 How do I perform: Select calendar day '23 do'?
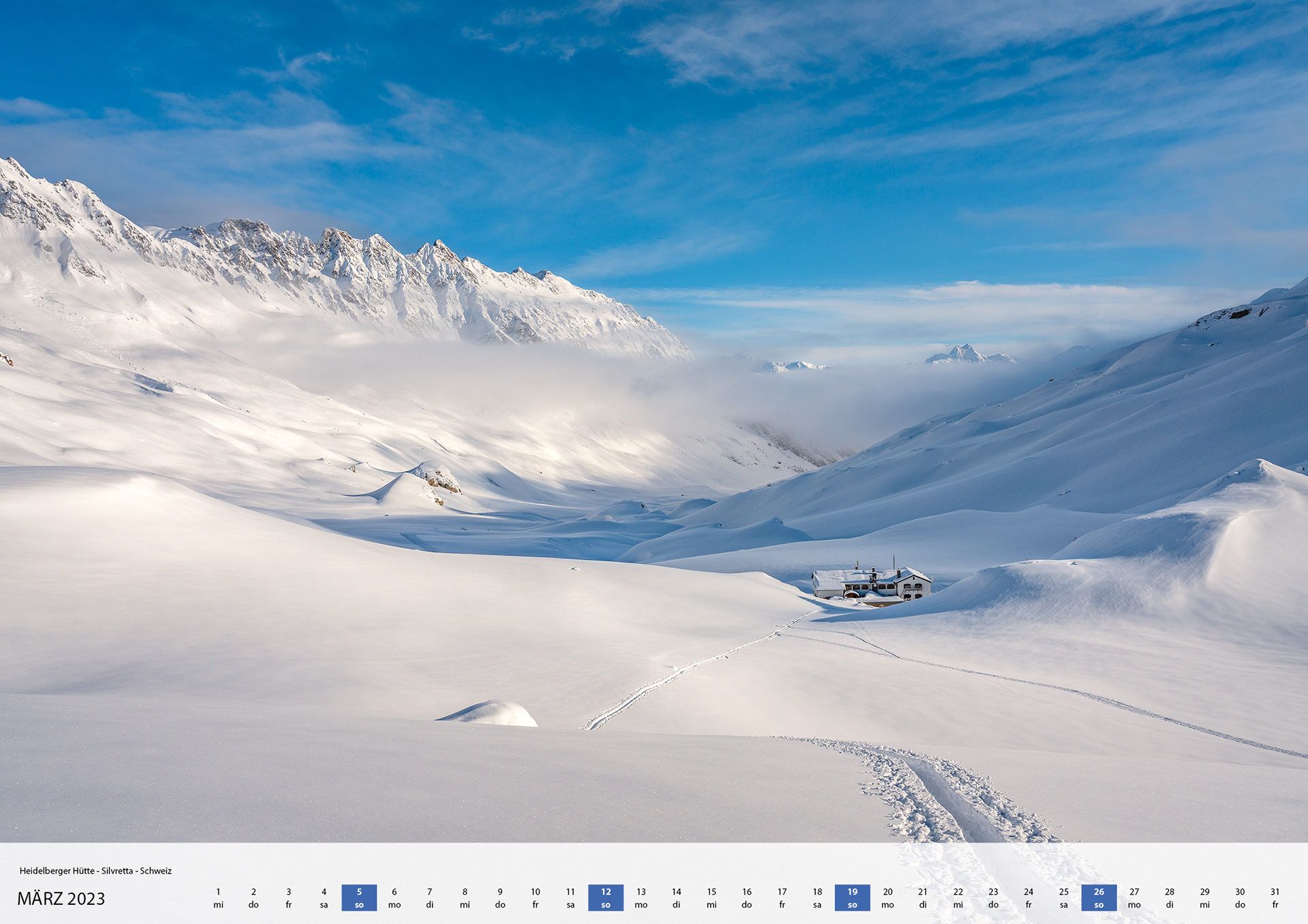click(993, 898)
